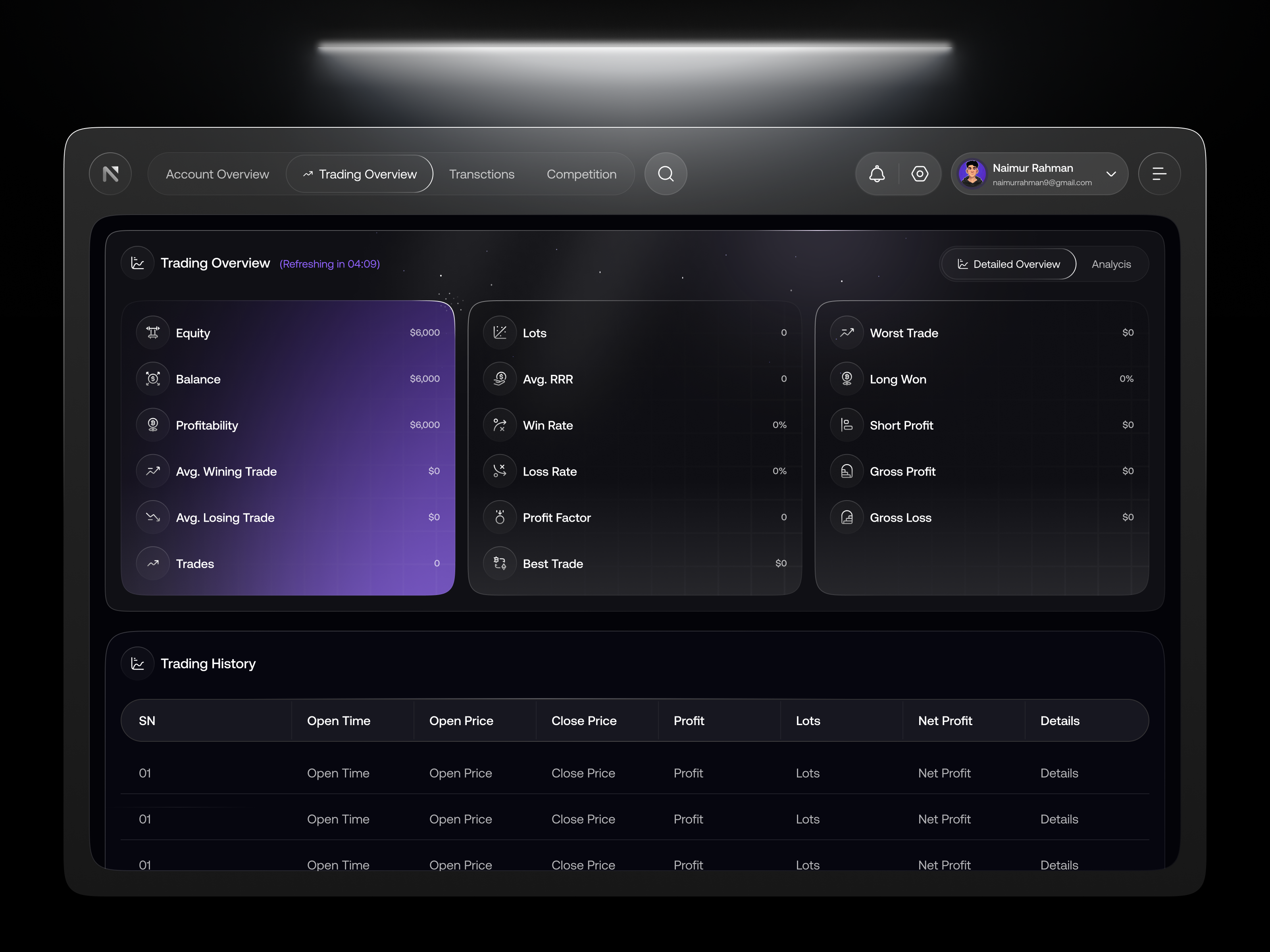Open the Competition tab
Viewport: 1270px width, 952px height.
tap(581, 174)
